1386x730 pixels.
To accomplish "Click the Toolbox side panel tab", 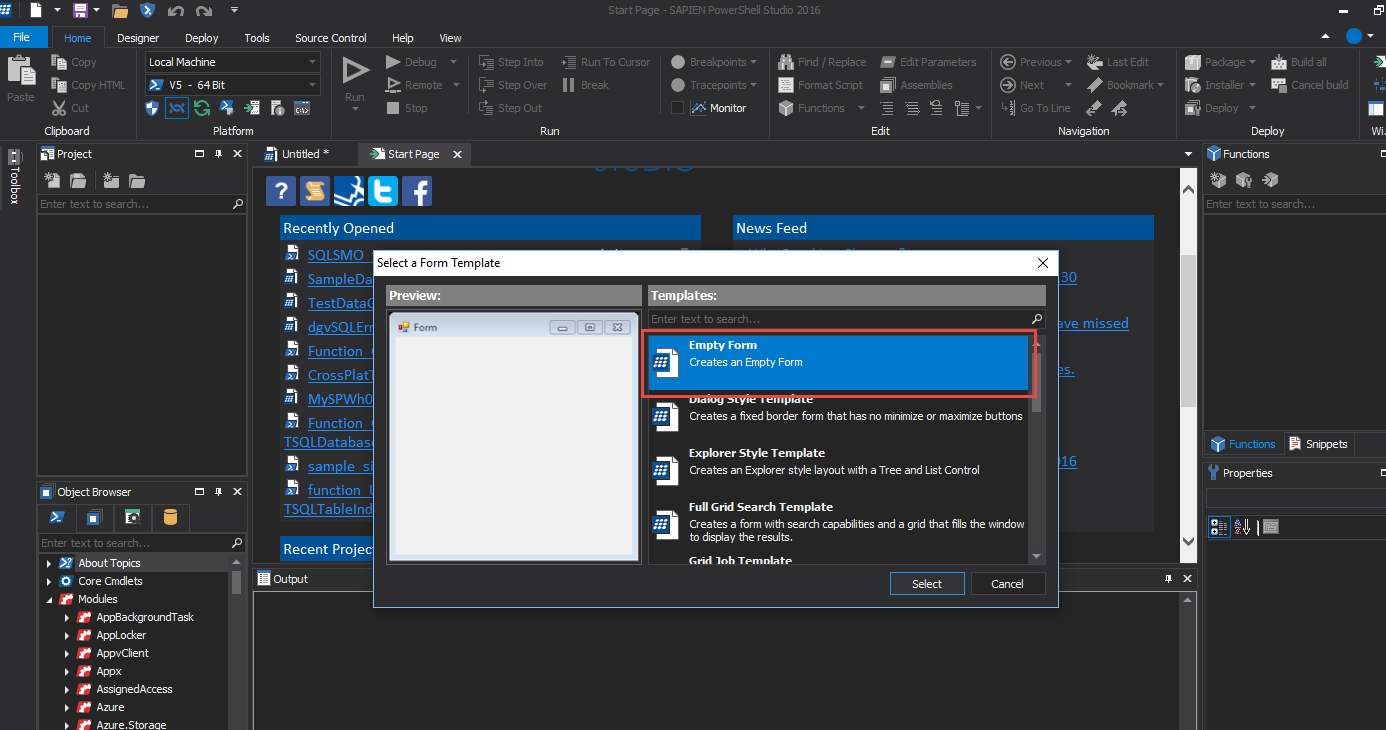I will coord(14,177).
